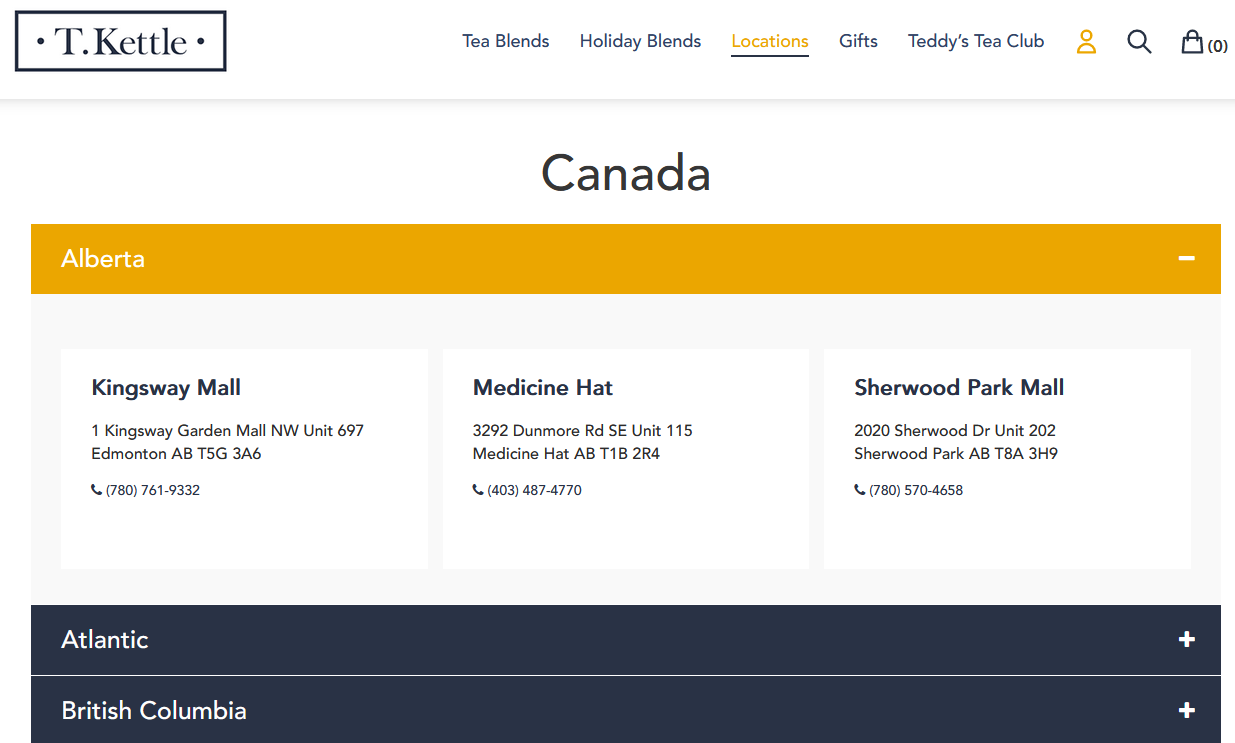This screenshot has height=743, width=1235.
Task: Click the T. Kettle logo
Action: (120, 41)
